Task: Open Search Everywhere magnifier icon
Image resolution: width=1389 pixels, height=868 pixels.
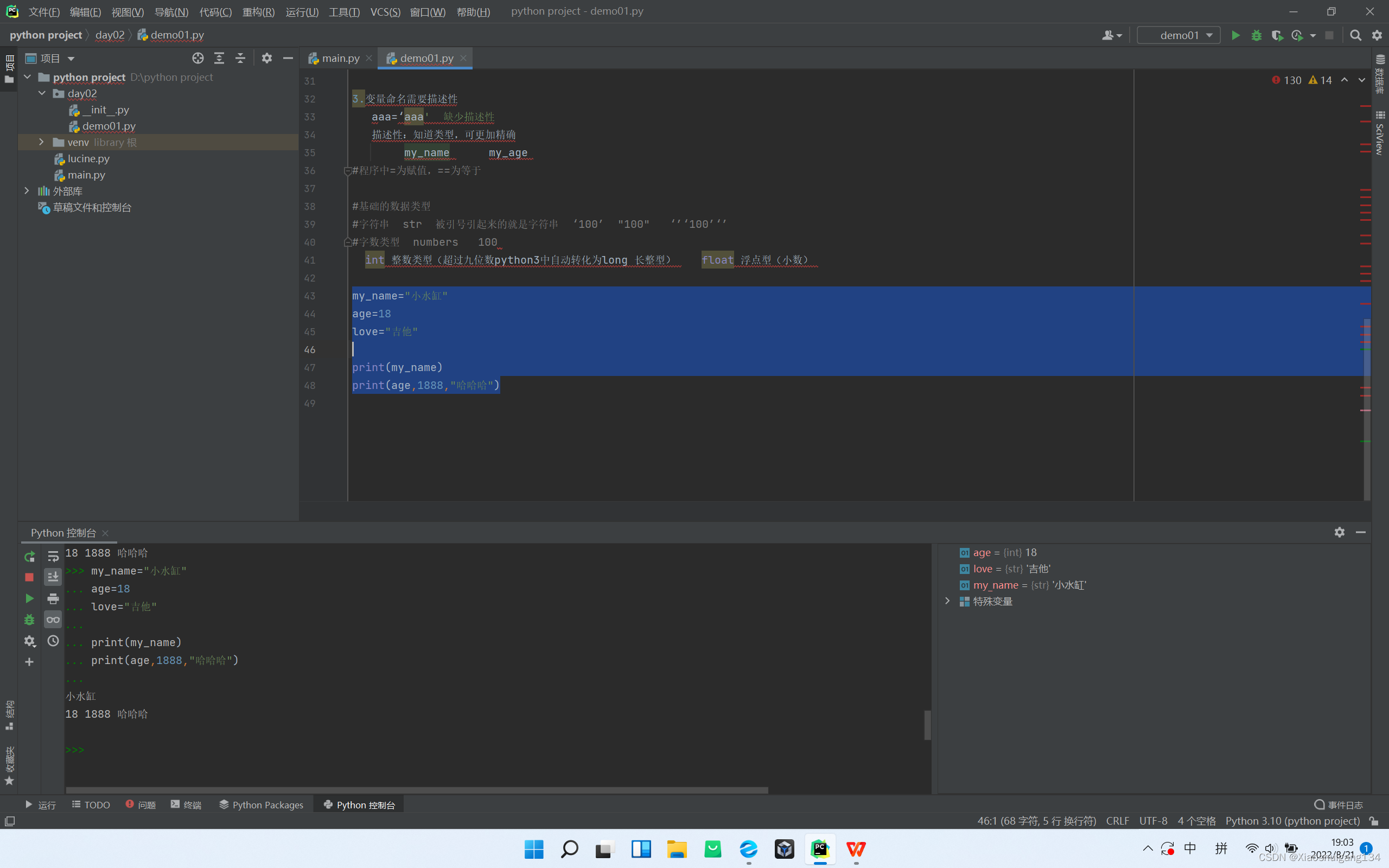Action: pos(1356,35)
